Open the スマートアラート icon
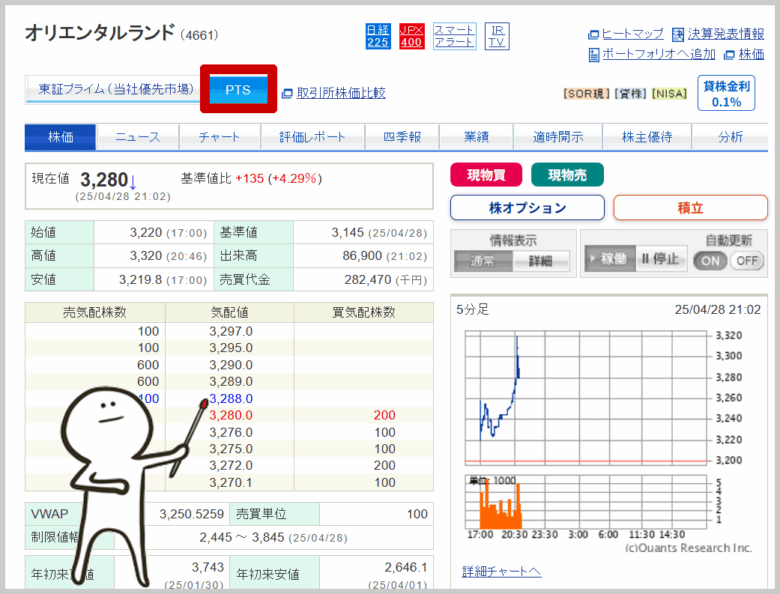This screenshot has height=594, width=780. click(454, 36)
